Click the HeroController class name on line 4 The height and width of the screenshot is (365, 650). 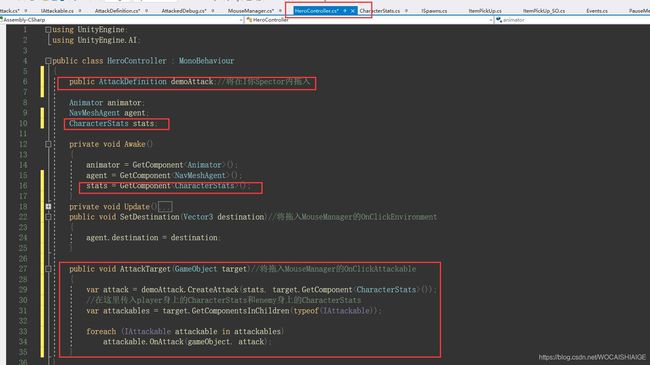137,61
